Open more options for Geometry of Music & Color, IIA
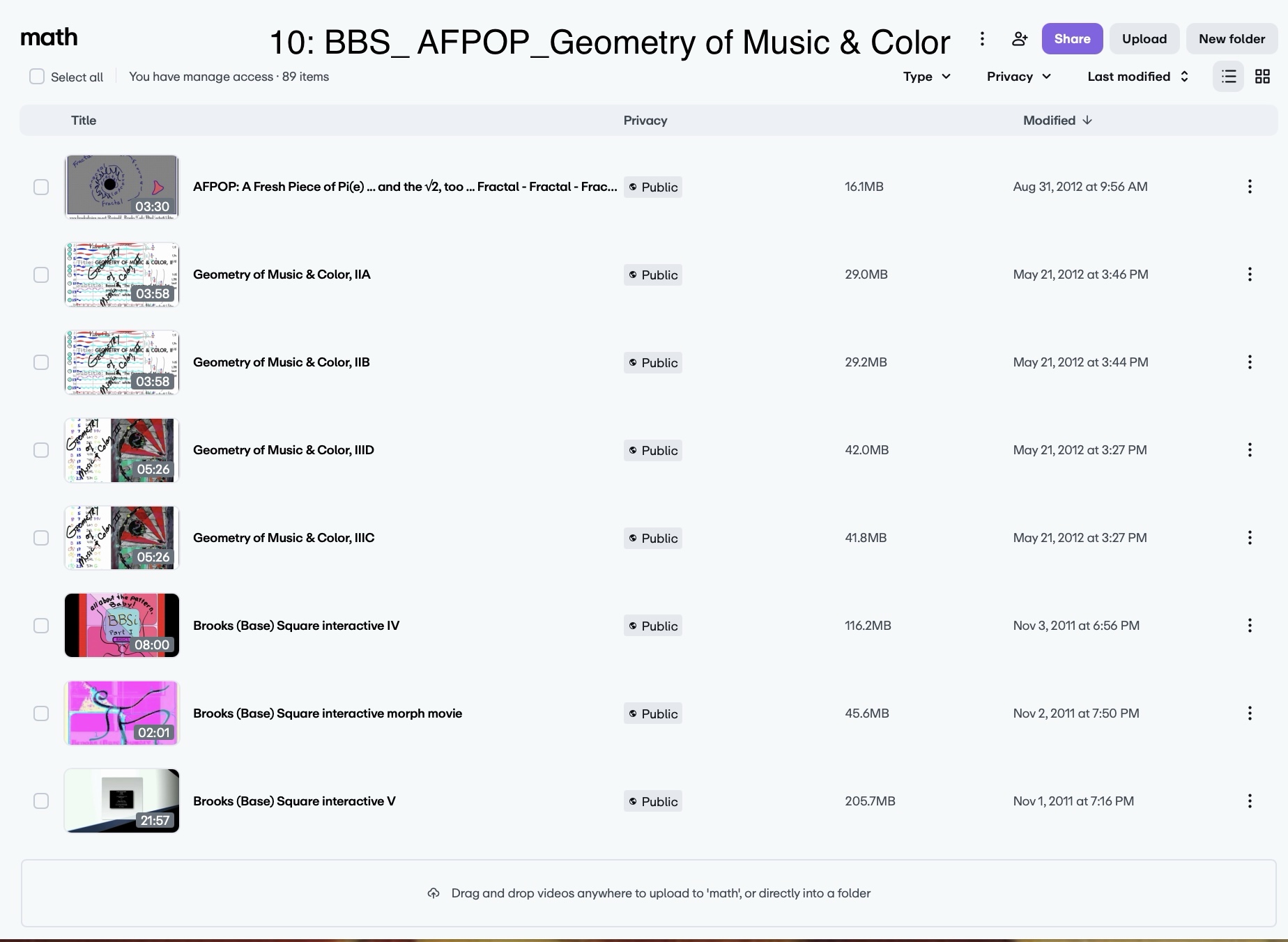Screen dimensions: 1288x942 pos(1250,275)
